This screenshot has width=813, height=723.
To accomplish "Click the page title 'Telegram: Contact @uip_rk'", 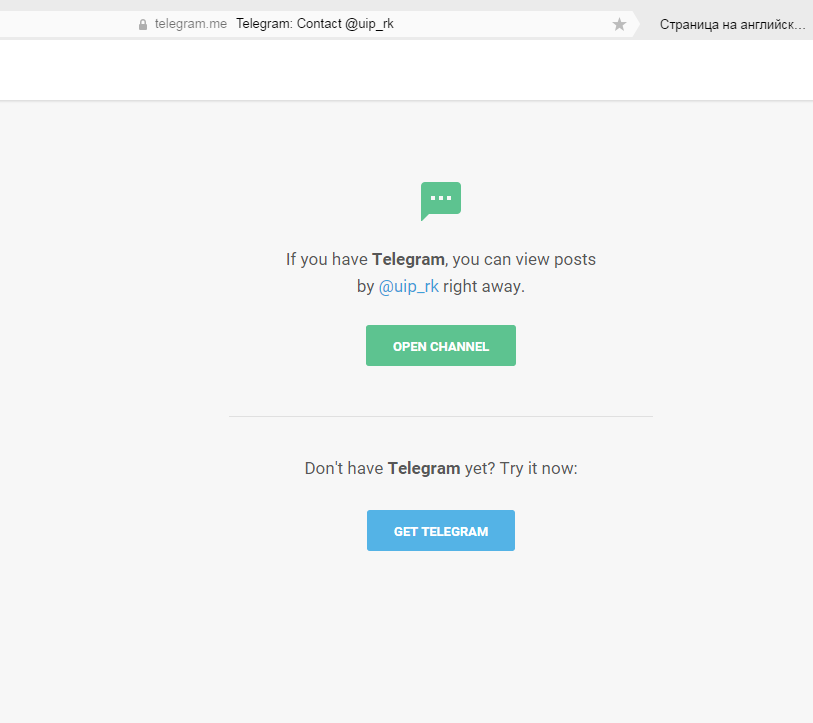I will click(315, 24).
